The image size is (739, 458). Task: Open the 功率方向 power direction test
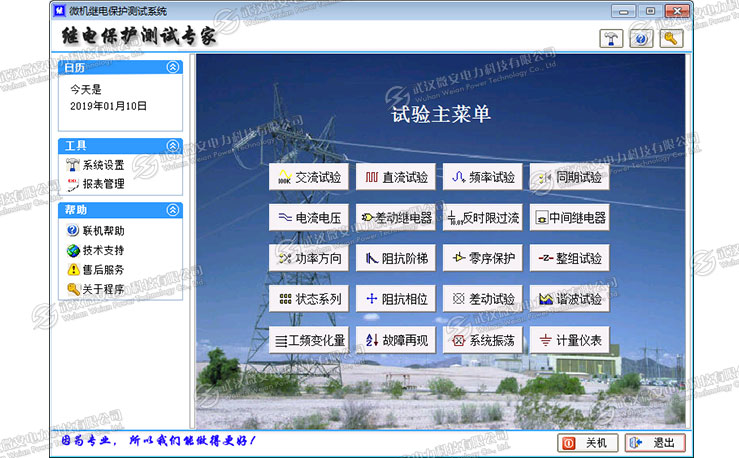click(x=309, y=258)
